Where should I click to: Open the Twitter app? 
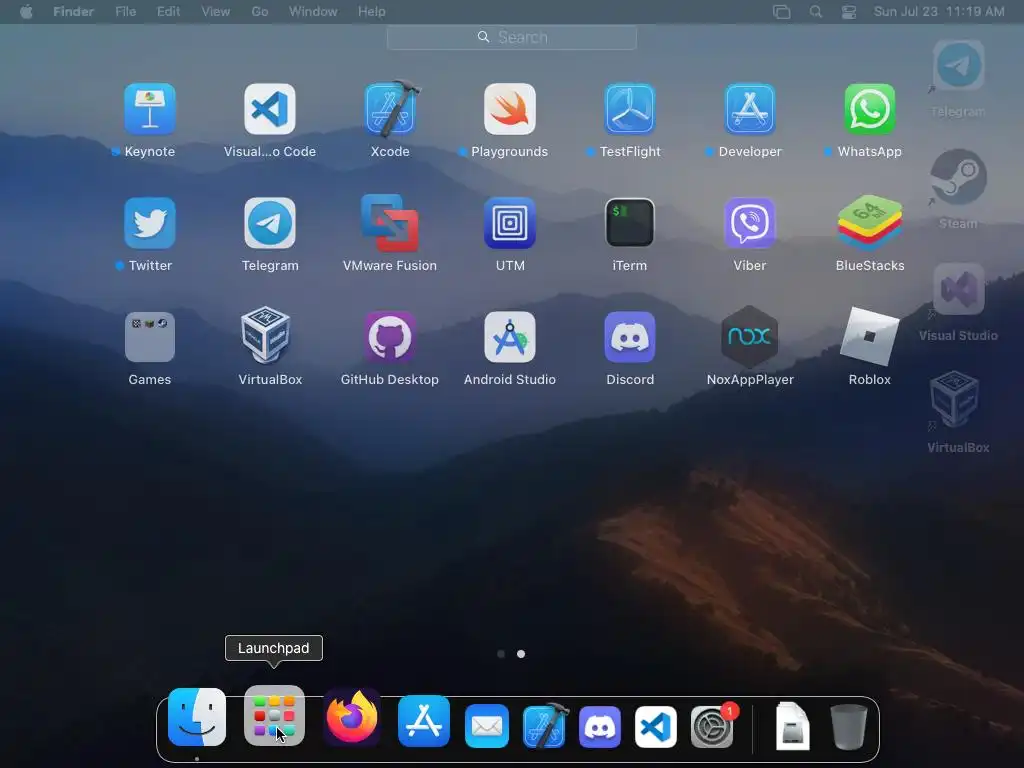tap(150, 223)
